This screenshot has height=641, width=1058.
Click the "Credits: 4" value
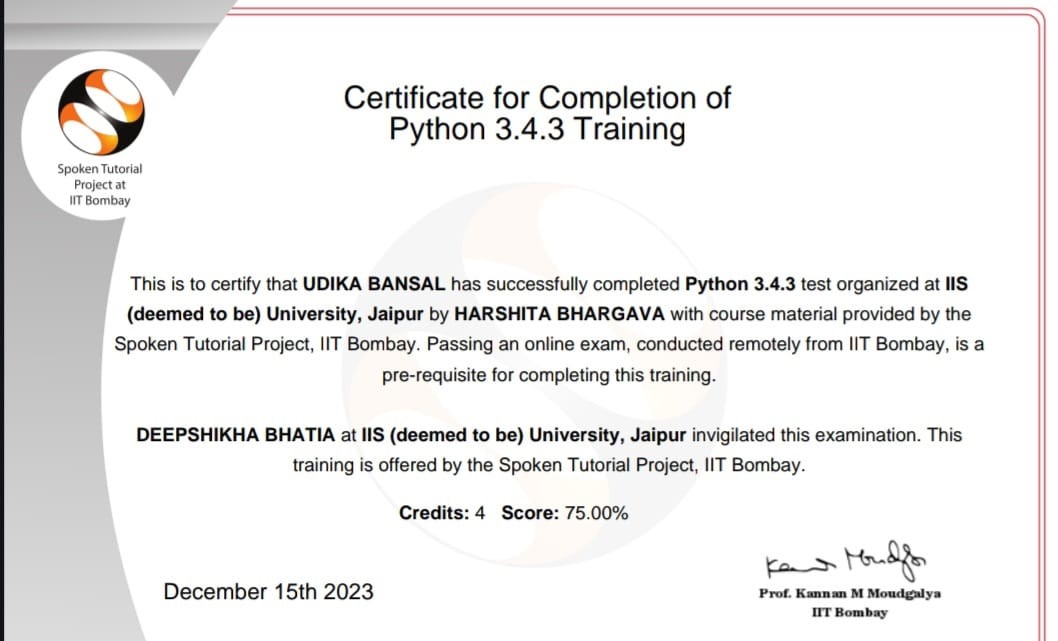tap(442, 513)
